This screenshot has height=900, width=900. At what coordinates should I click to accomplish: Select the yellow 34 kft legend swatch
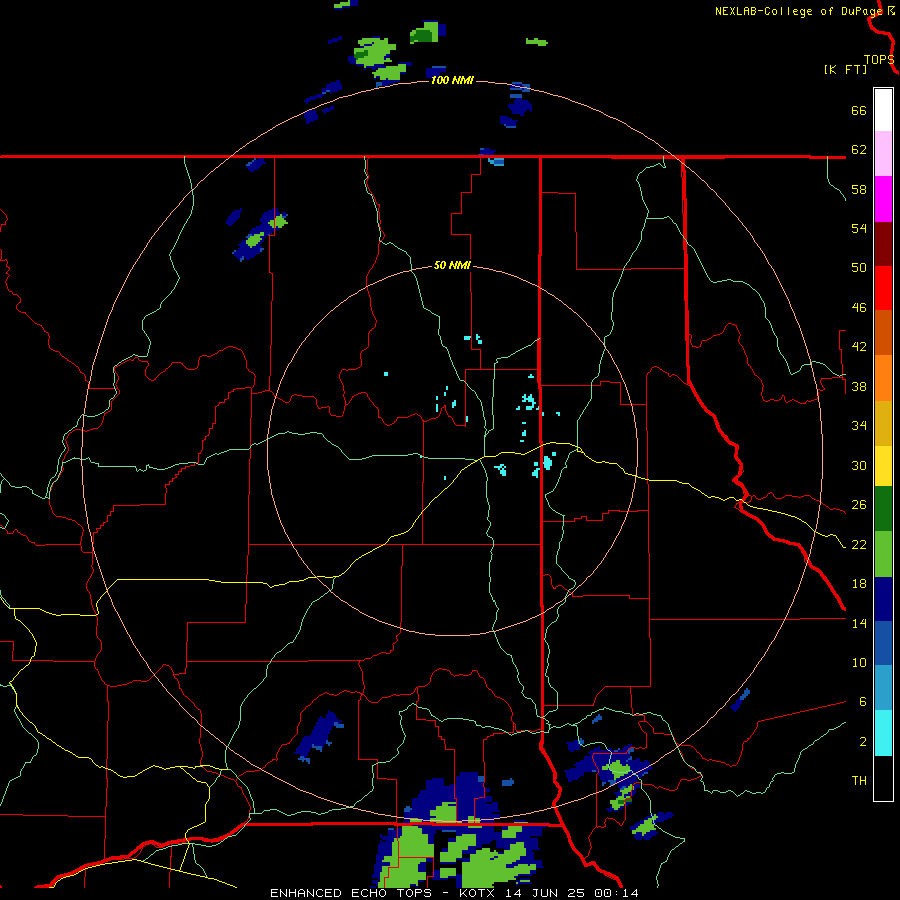[x=883, y=466]
